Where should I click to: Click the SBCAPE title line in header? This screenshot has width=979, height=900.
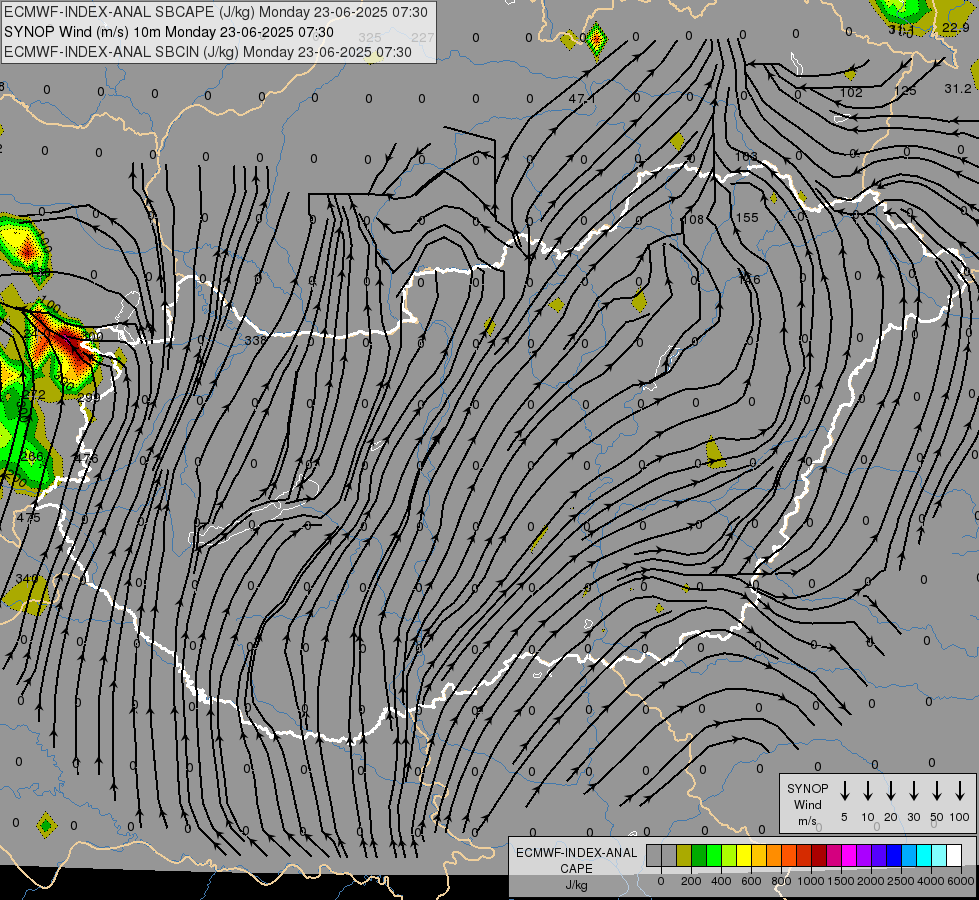(x=216, y=12)
